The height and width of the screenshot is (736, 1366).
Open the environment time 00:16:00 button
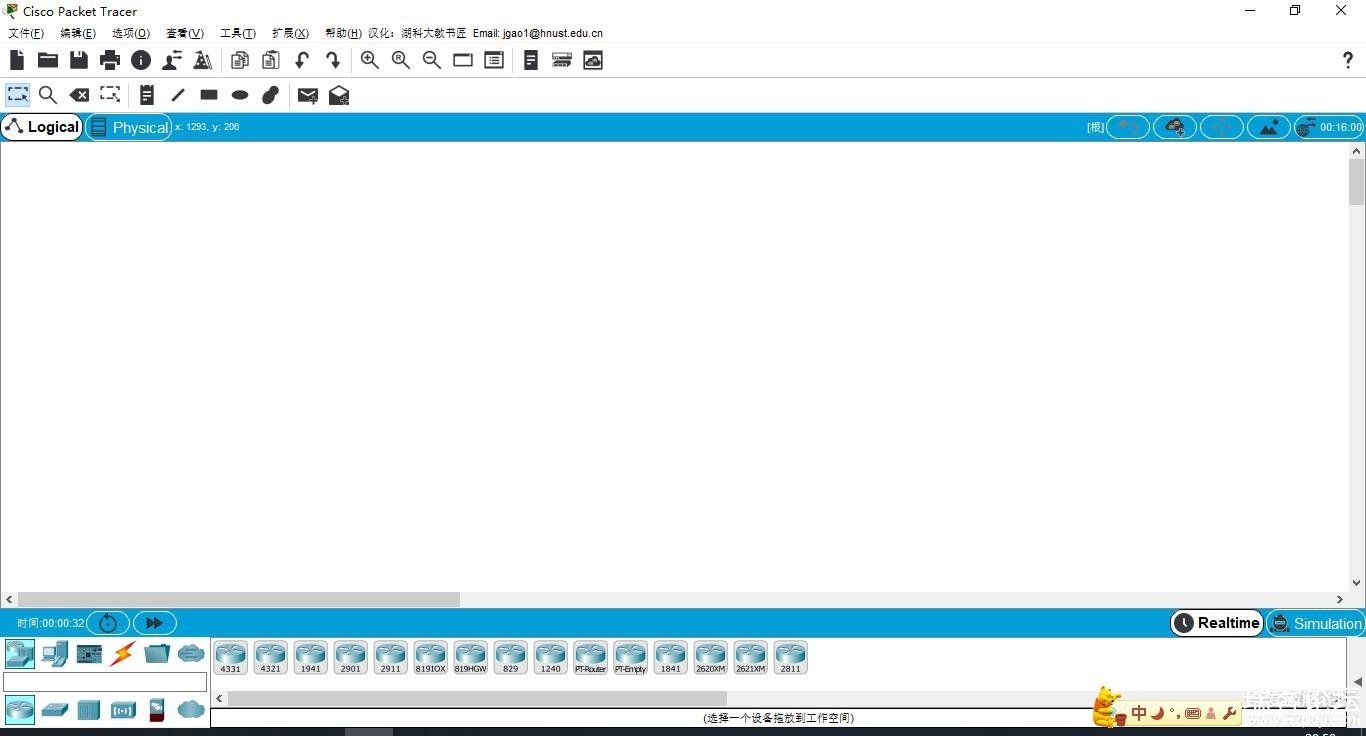coord(1330,127)
